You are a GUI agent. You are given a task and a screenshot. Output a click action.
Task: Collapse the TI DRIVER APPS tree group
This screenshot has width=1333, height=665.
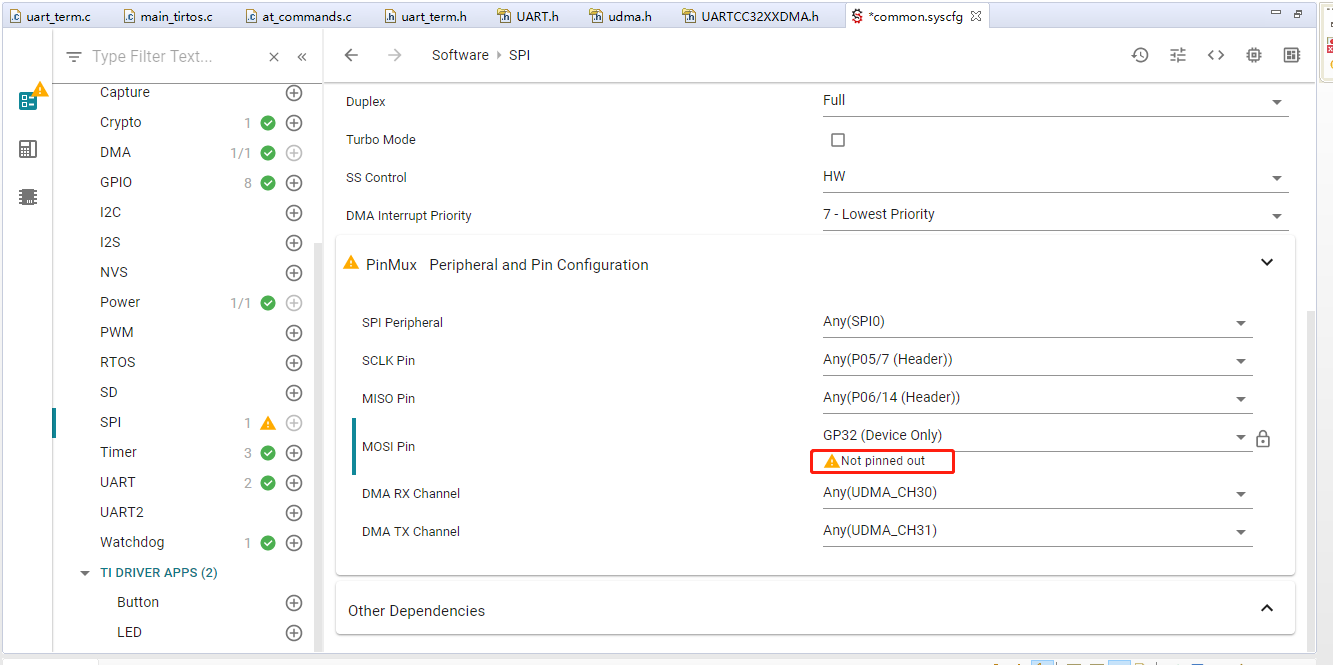pyautogui.click(x=85, y=573)
